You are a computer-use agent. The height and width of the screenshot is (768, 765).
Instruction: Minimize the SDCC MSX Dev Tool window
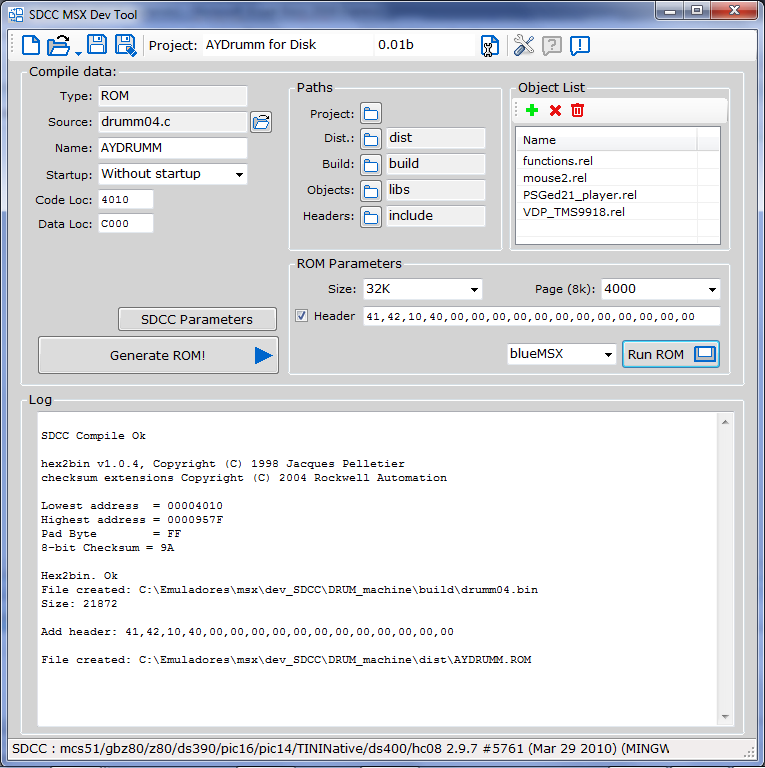(670, 10)
